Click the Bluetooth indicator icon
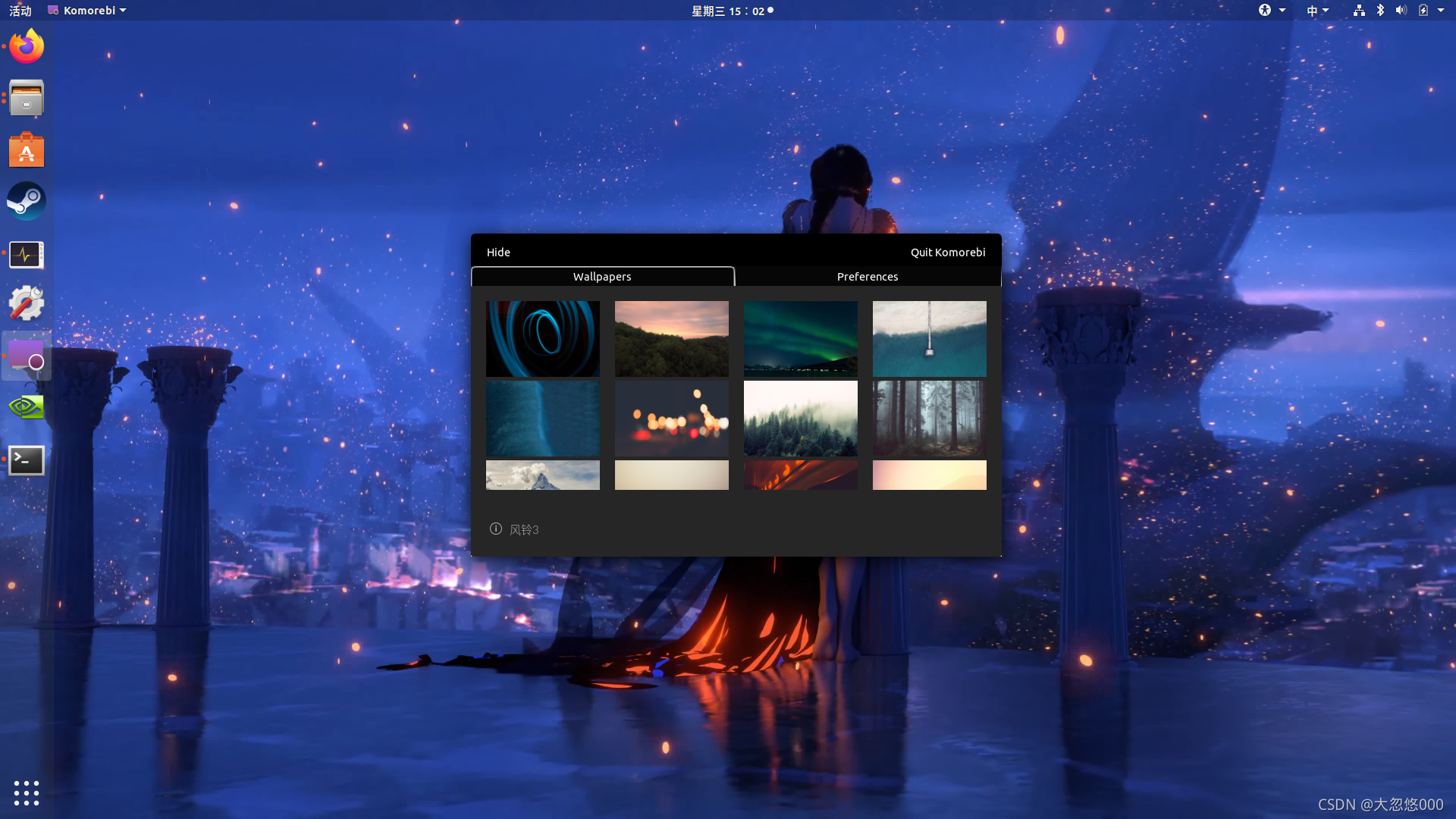Image resolution: width=1456 pixels, height=819 pixels. tap(1380, 11)
